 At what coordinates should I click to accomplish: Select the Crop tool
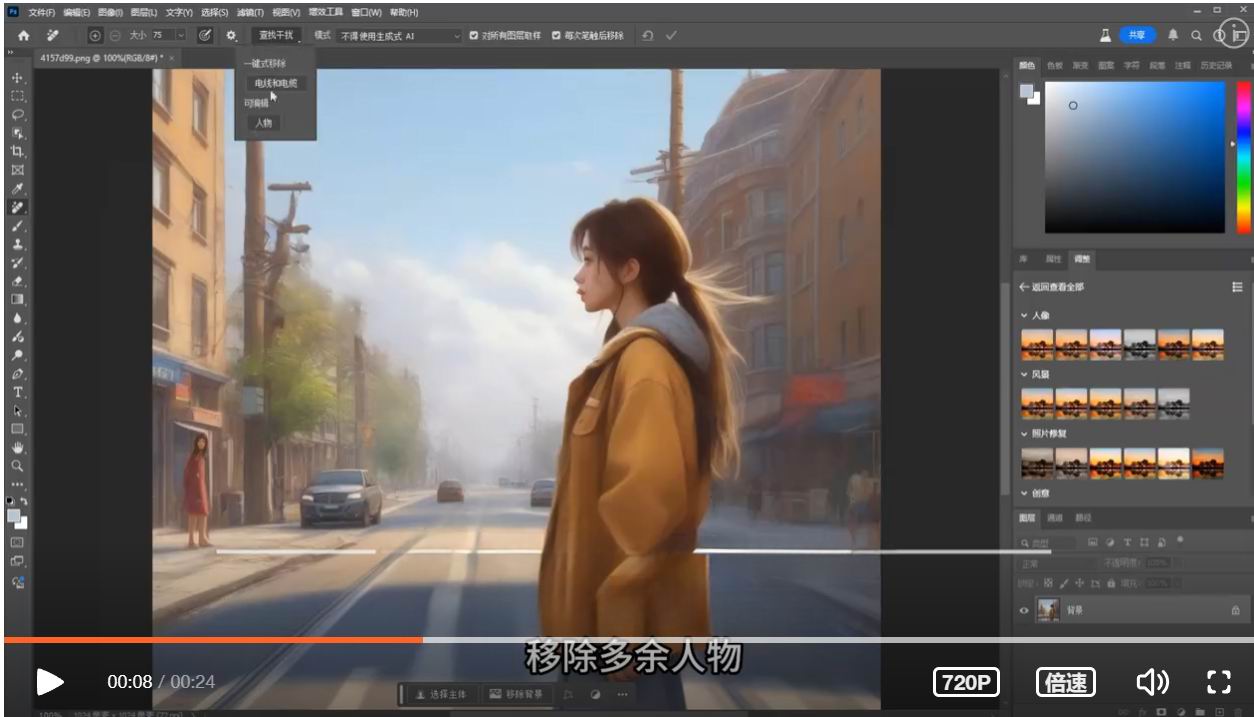pyautogui.click(x=17, y=152)
